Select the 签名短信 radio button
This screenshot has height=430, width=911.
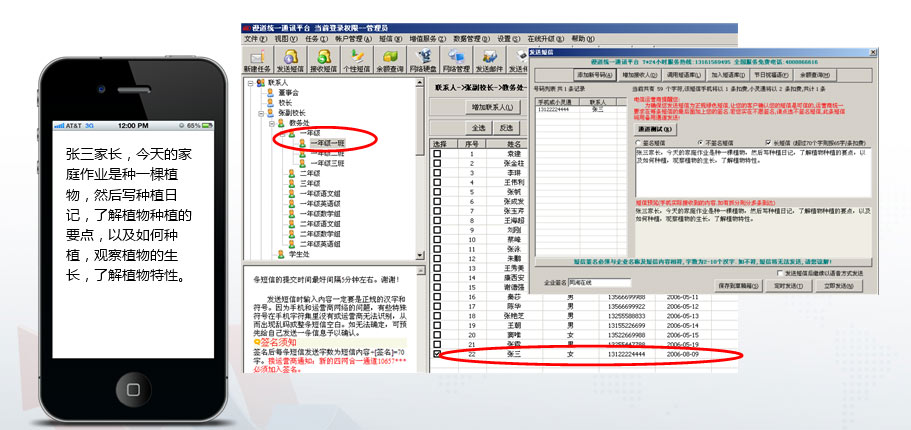tap(638, 142)
